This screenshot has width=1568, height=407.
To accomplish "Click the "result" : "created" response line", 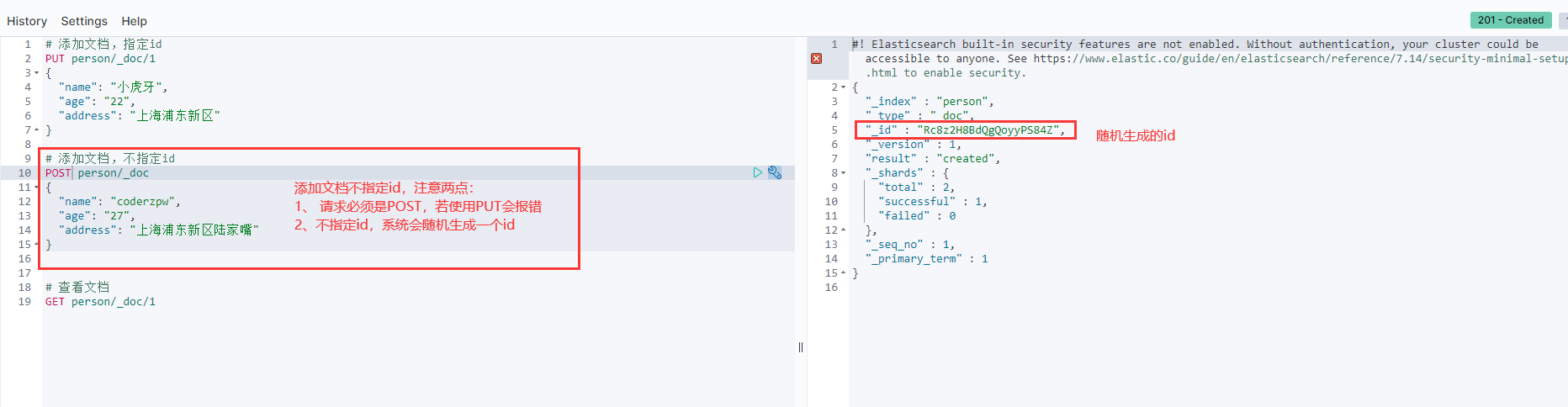I will click(x=933, y=159).
